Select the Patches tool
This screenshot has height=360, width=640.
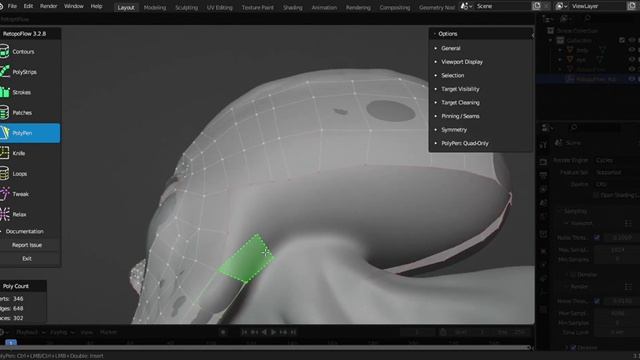[30, 113]
